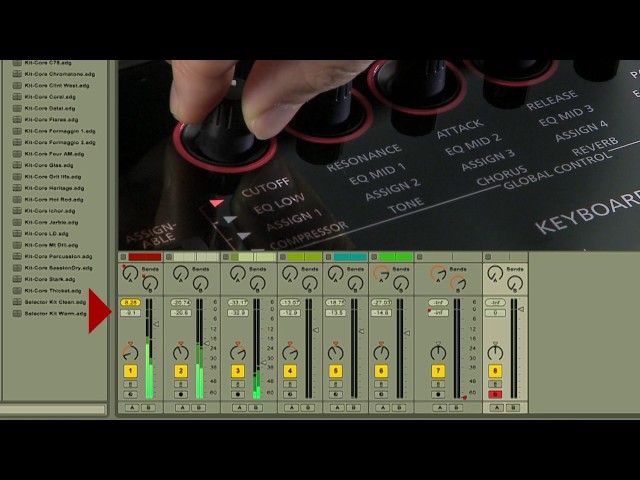Click the -12.9 volume value on track 4

point(290,313)
